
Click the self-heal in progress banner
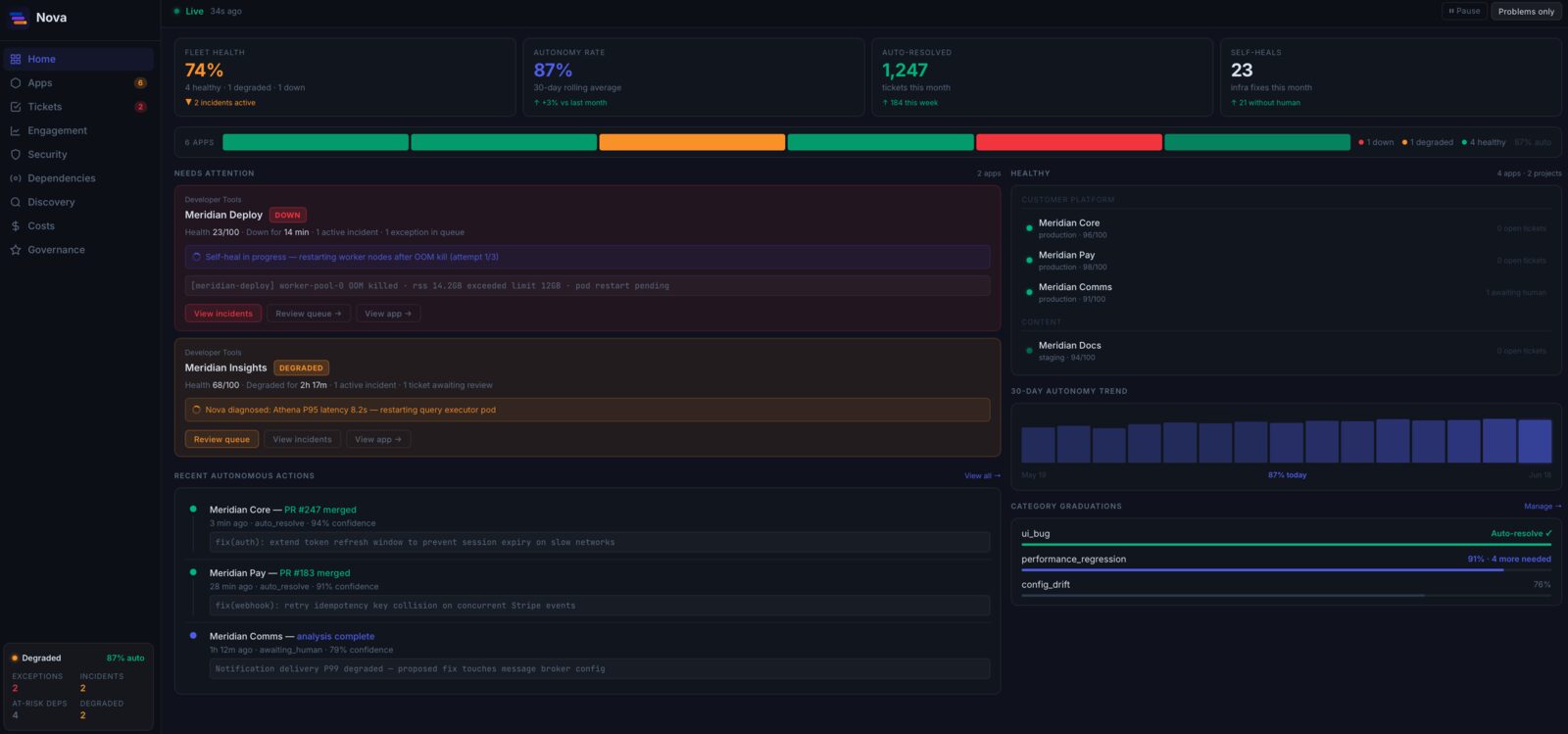pyautogui.click(x=587, y=257)
